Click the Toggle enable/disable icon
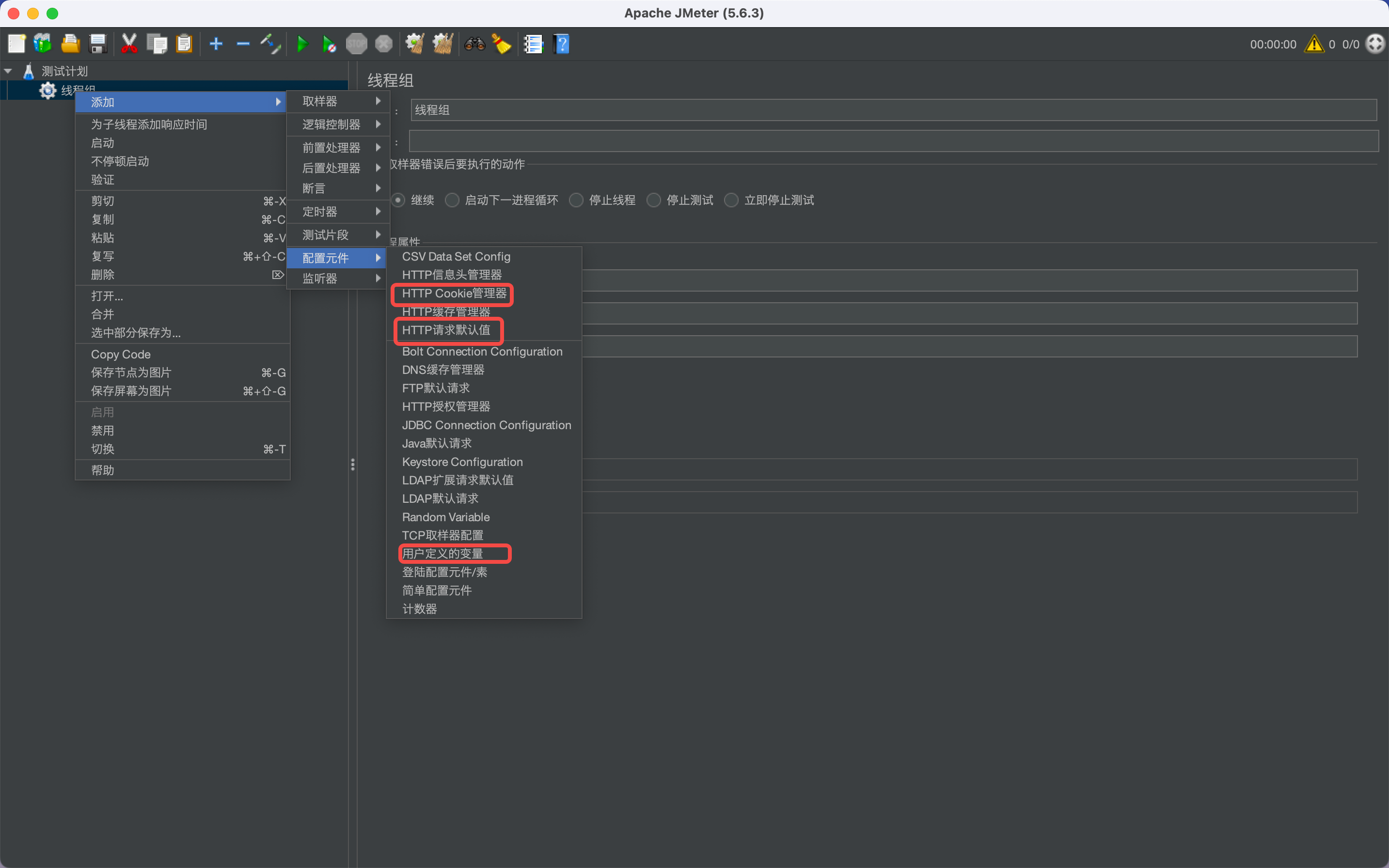The width and height of the screenshot is (1389, 868). [x=270, y=44]
